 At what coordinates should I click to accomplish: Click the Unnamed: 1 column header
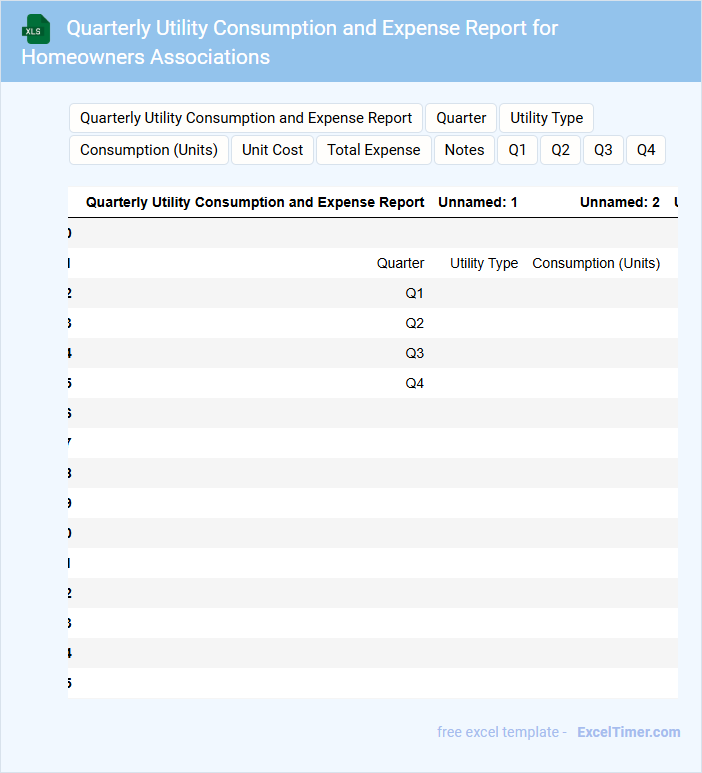click(478, 202)
